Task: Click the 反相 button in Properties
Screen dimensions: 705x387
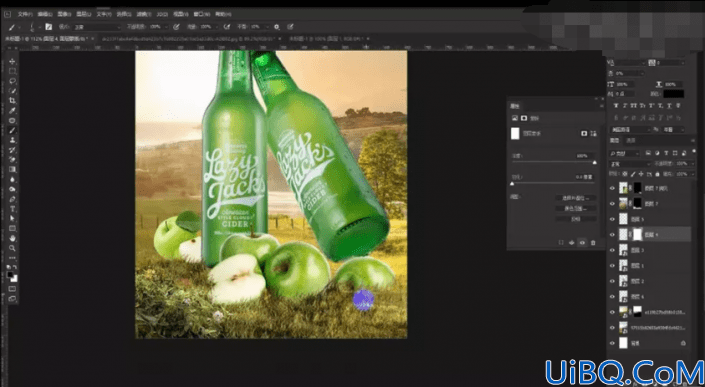Action: tap(576, 219)
